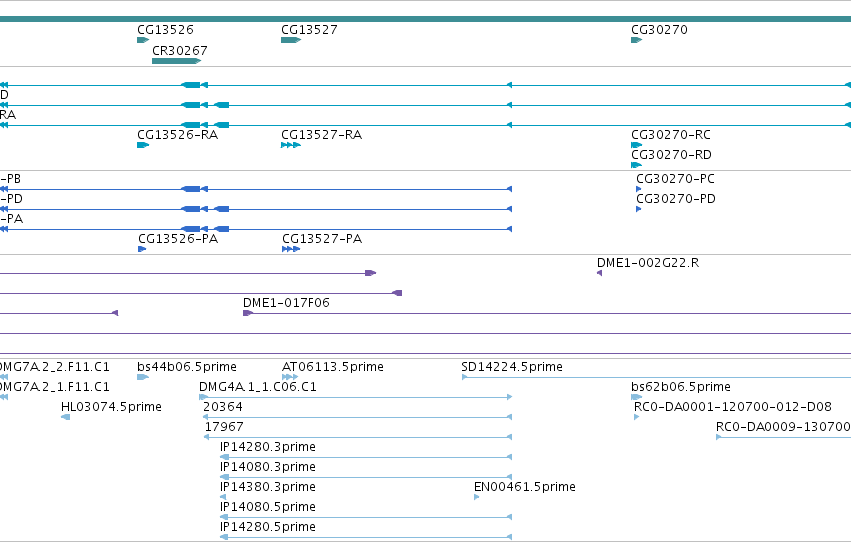Image resolution: width=851 pixels, height=542 pixels.
Task: Click the bs44b06.5prime arrow glyph
Action: [x=143, y=377]
